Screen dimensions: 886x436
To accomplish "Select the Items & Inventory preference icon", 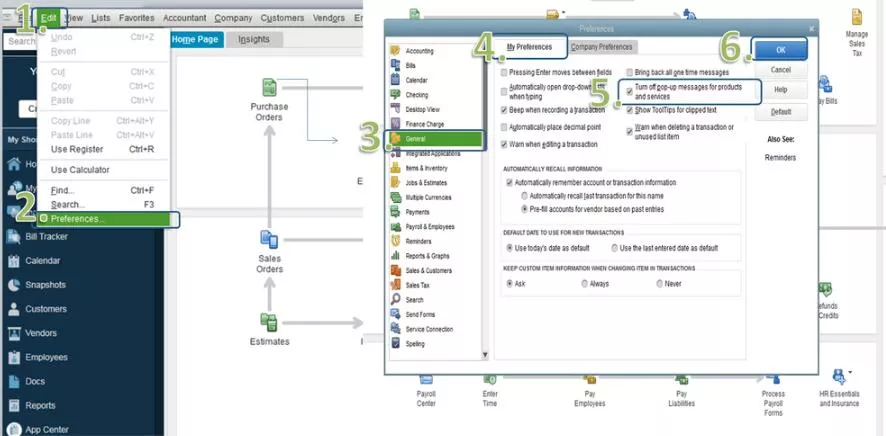I will point(396,168).
